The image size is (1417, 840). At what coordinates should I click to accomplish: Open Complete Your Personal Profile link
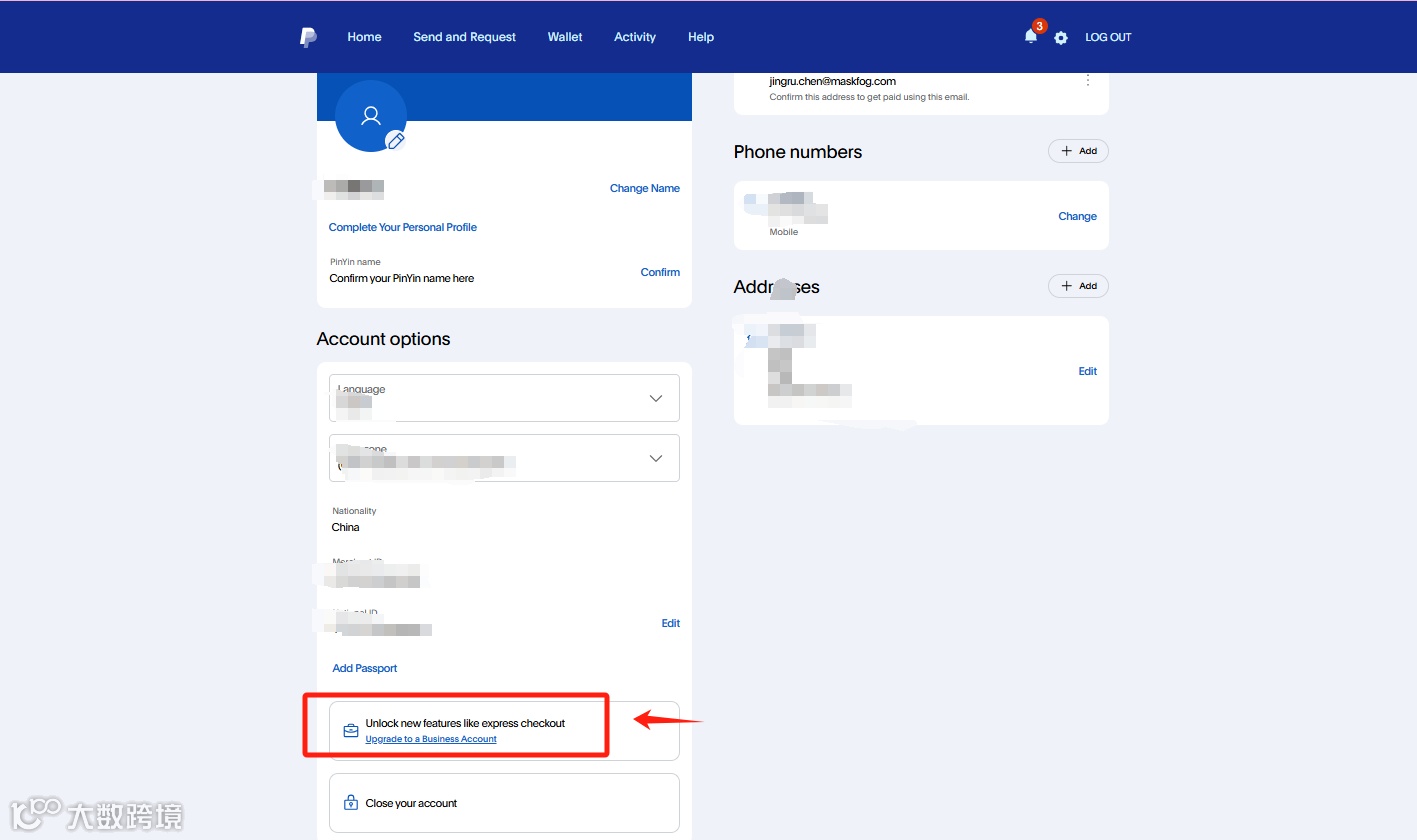coord(403,227)
